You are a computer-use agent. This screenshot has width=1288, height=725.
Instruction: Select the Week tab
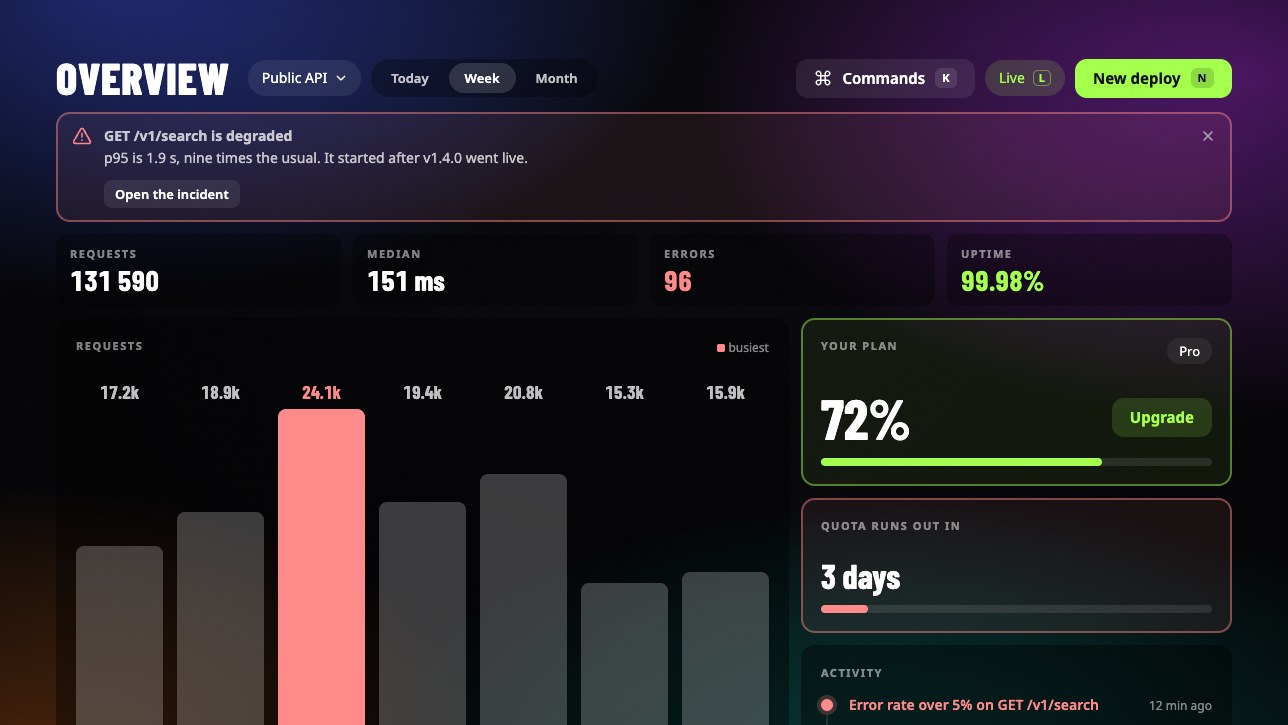(482, 78)
